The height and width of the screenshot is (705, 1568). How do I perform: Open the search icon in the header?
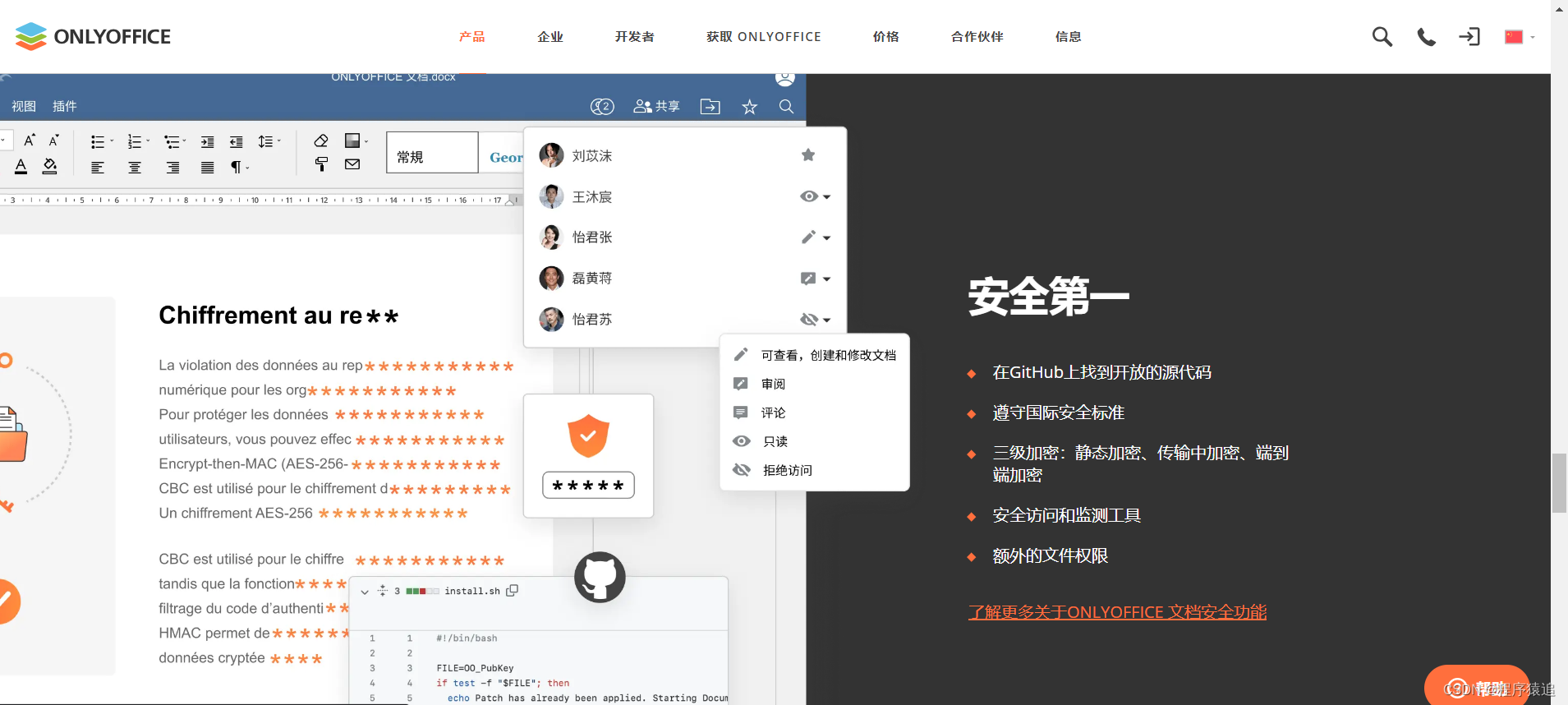pyautogui.click(x=1382, y=36)
